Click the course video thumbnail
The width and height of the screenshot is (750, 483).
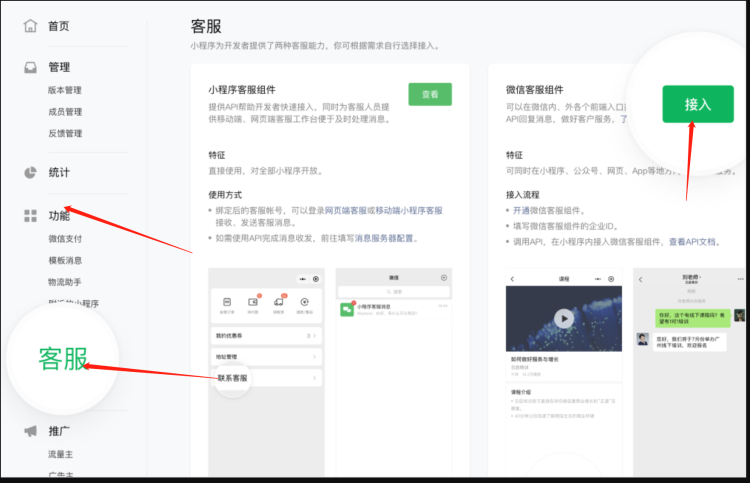coord(564,318)
